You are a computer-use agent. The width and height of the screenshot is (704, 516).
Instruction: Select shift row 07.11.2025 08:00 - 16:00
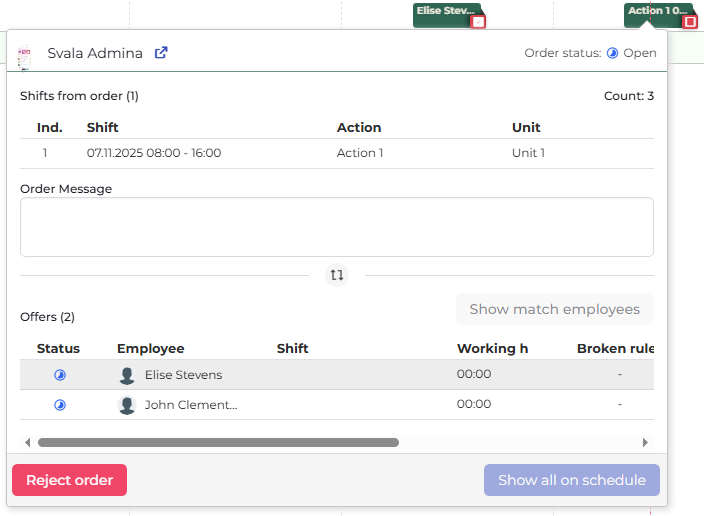(x=336, y=153)
